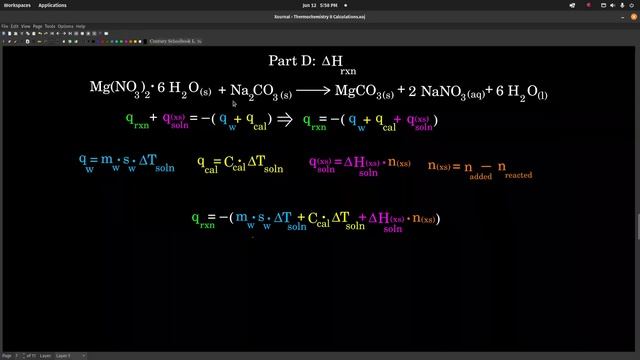
Task: Choose green pen color swatch
Action: 107,41
